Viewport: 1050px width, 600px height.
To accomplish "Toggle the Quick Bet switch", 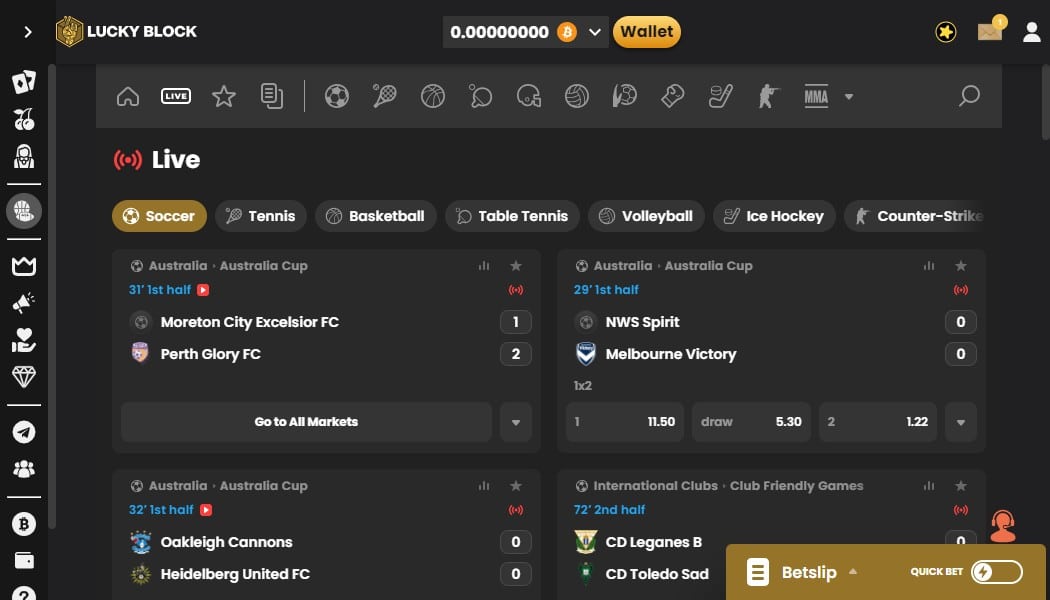I will point(996,572).
